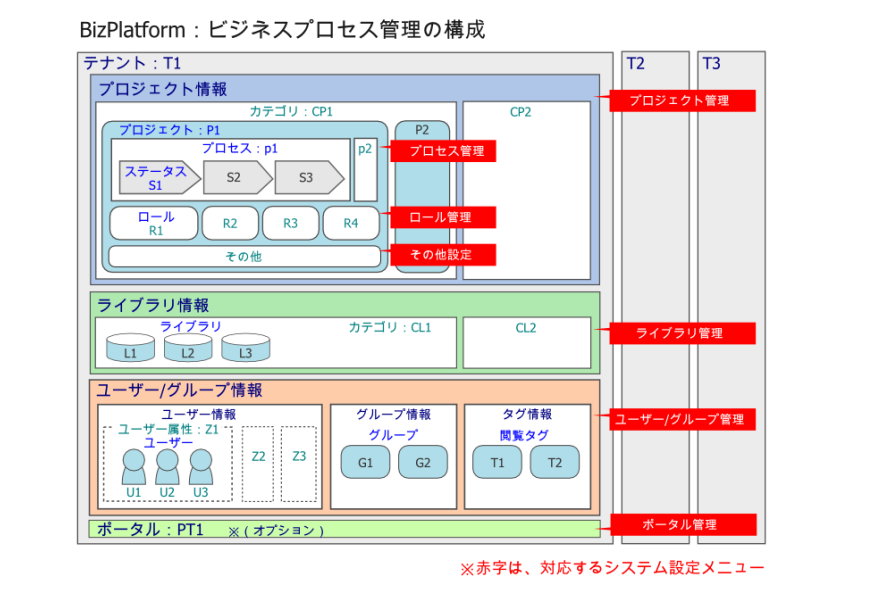Viewport: 880px width, 590px height.
Task: Select the G1 group box
Action: [x=365, y=462]
